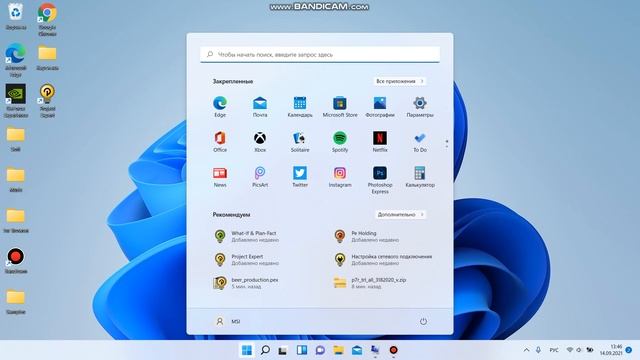Open notification count badge
Image resolution: width=640 pixels, height=360 pixels.
coord(629,350)
